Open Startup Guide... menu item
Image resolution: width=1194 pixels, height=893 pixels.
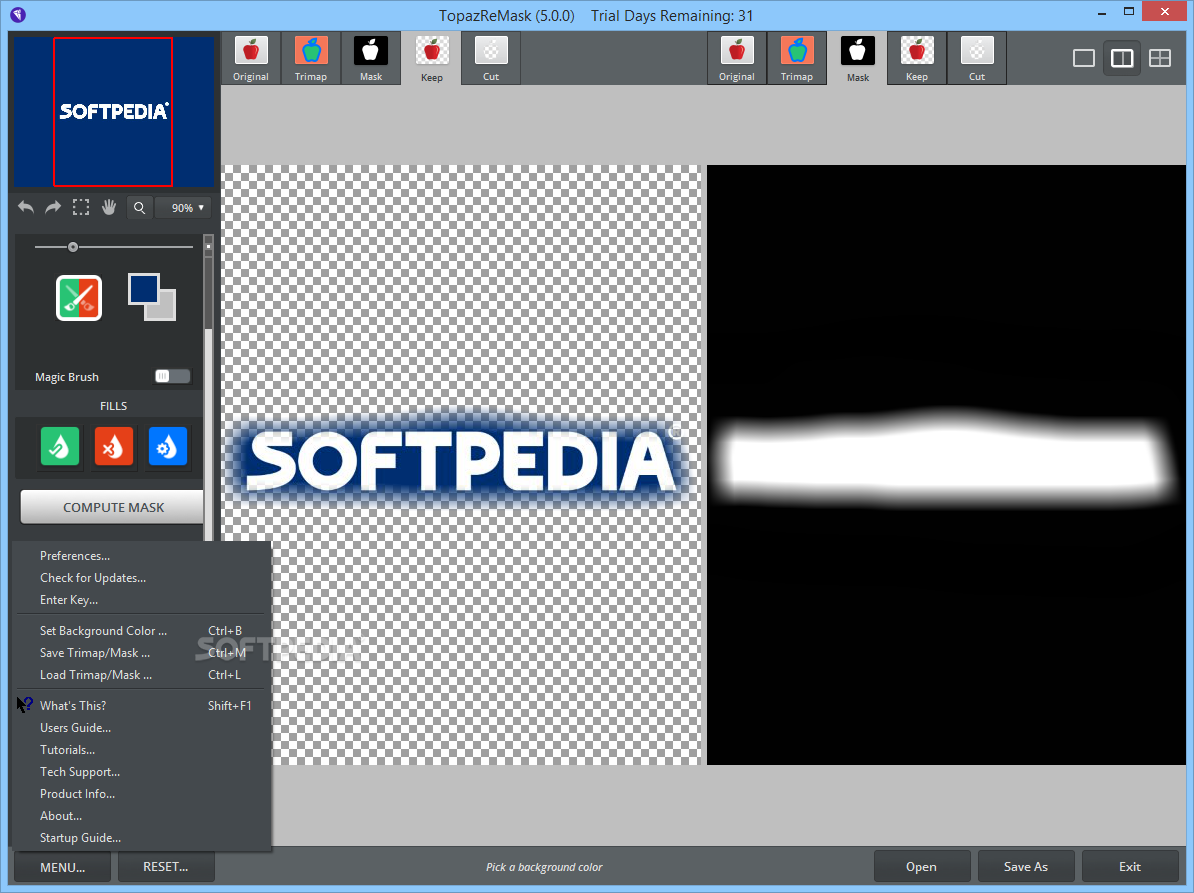(142, 837)
